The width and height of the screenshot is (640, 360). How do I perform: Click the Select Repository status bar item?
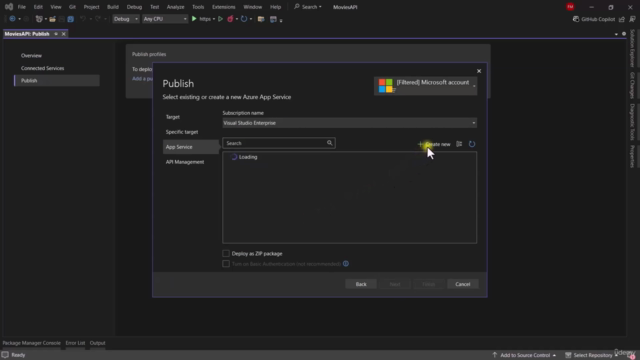tap(591, 355)
